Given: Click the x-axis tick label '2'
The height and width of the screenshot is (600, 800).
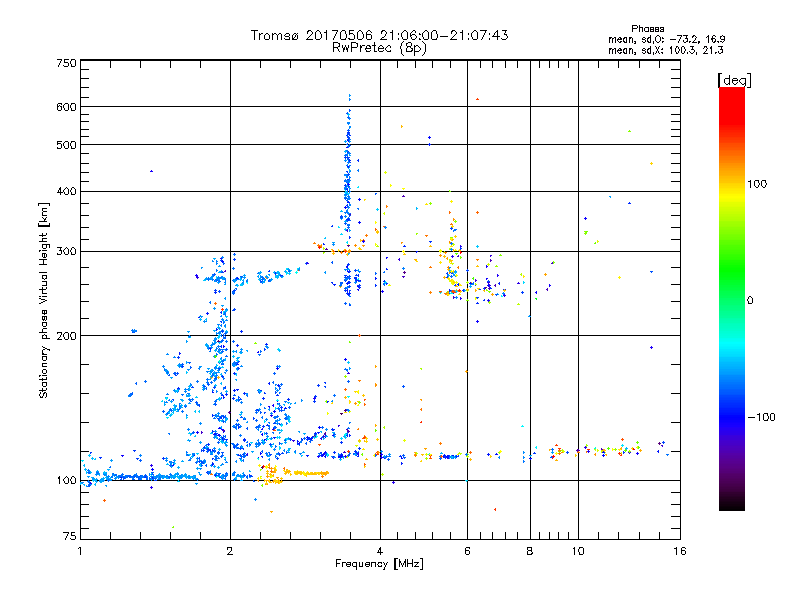Looking at the screenshot, I should point(230,551).
